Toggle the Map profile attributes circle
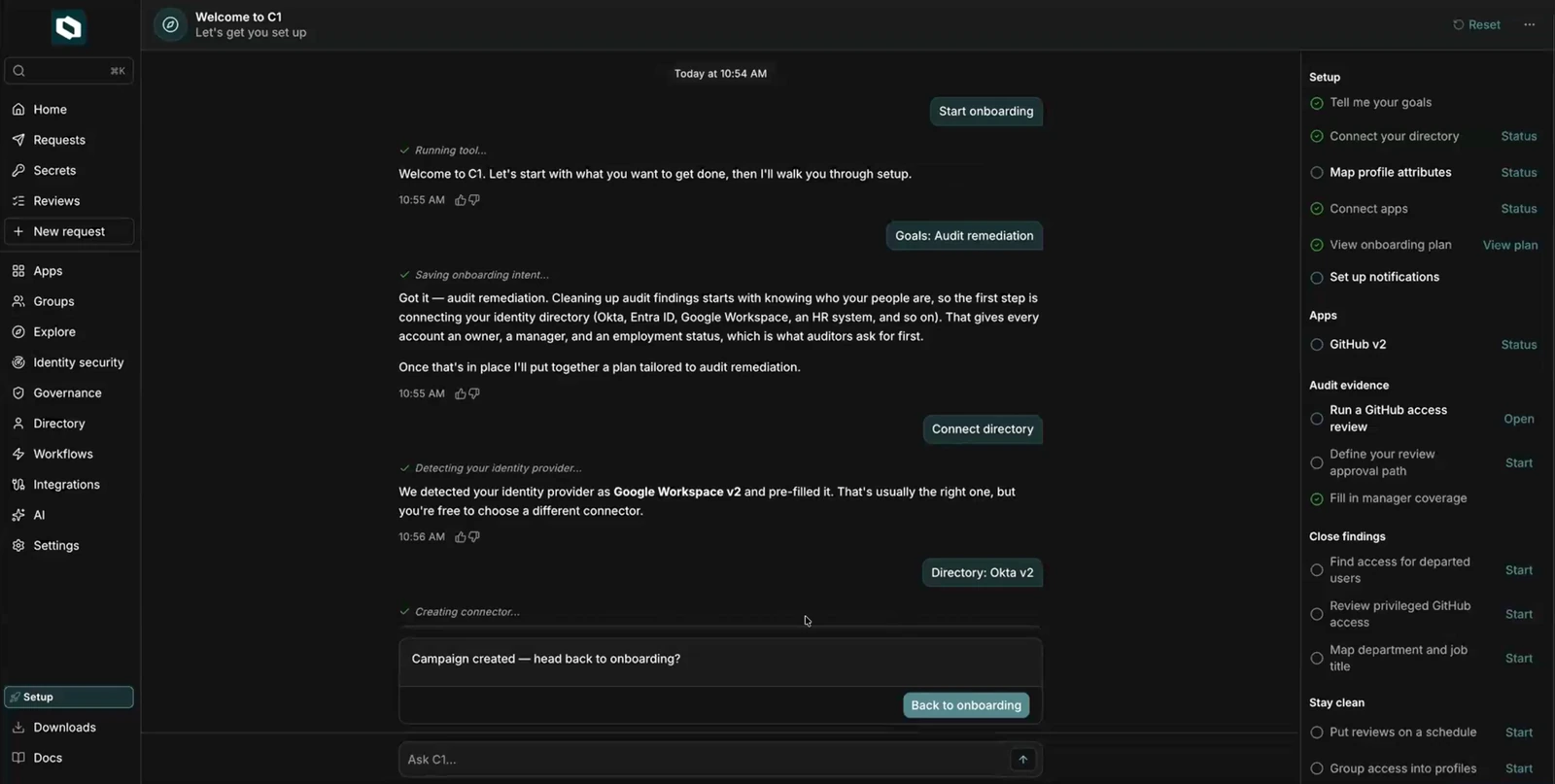 pos(1317,173)
